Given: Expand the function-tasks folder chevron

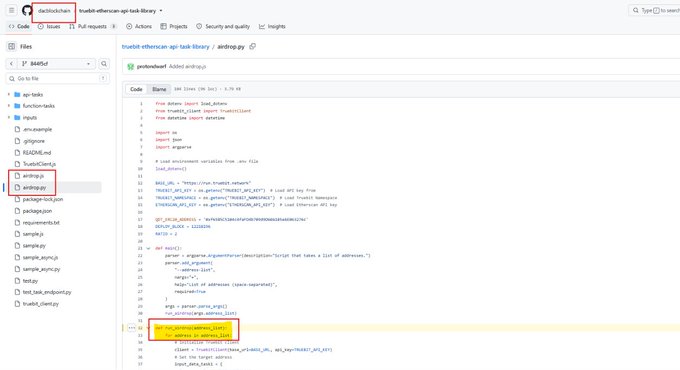Looking at the screenshot, I should coord(9,106).
